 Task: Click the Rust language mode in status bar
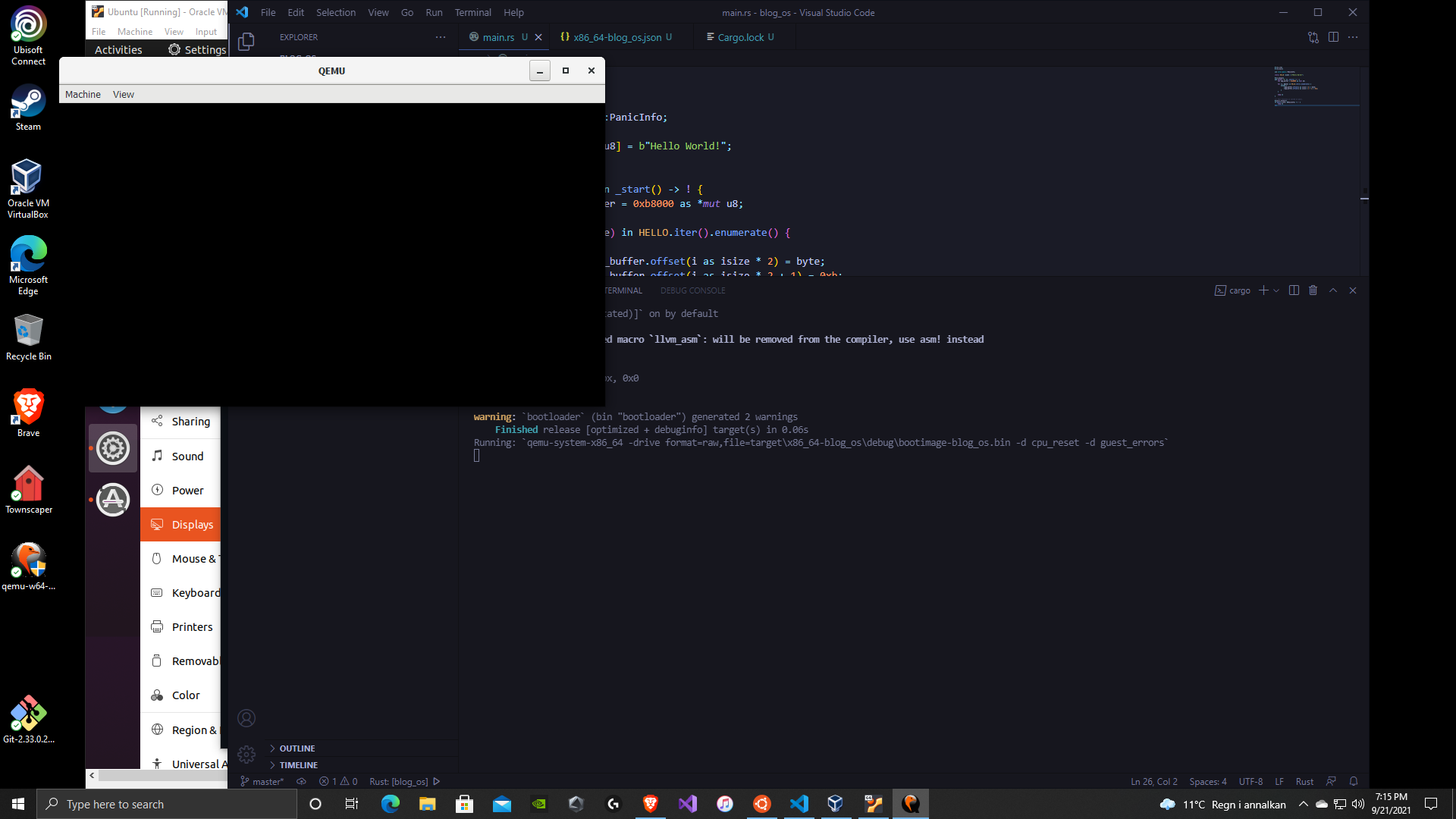[1304, 782]
